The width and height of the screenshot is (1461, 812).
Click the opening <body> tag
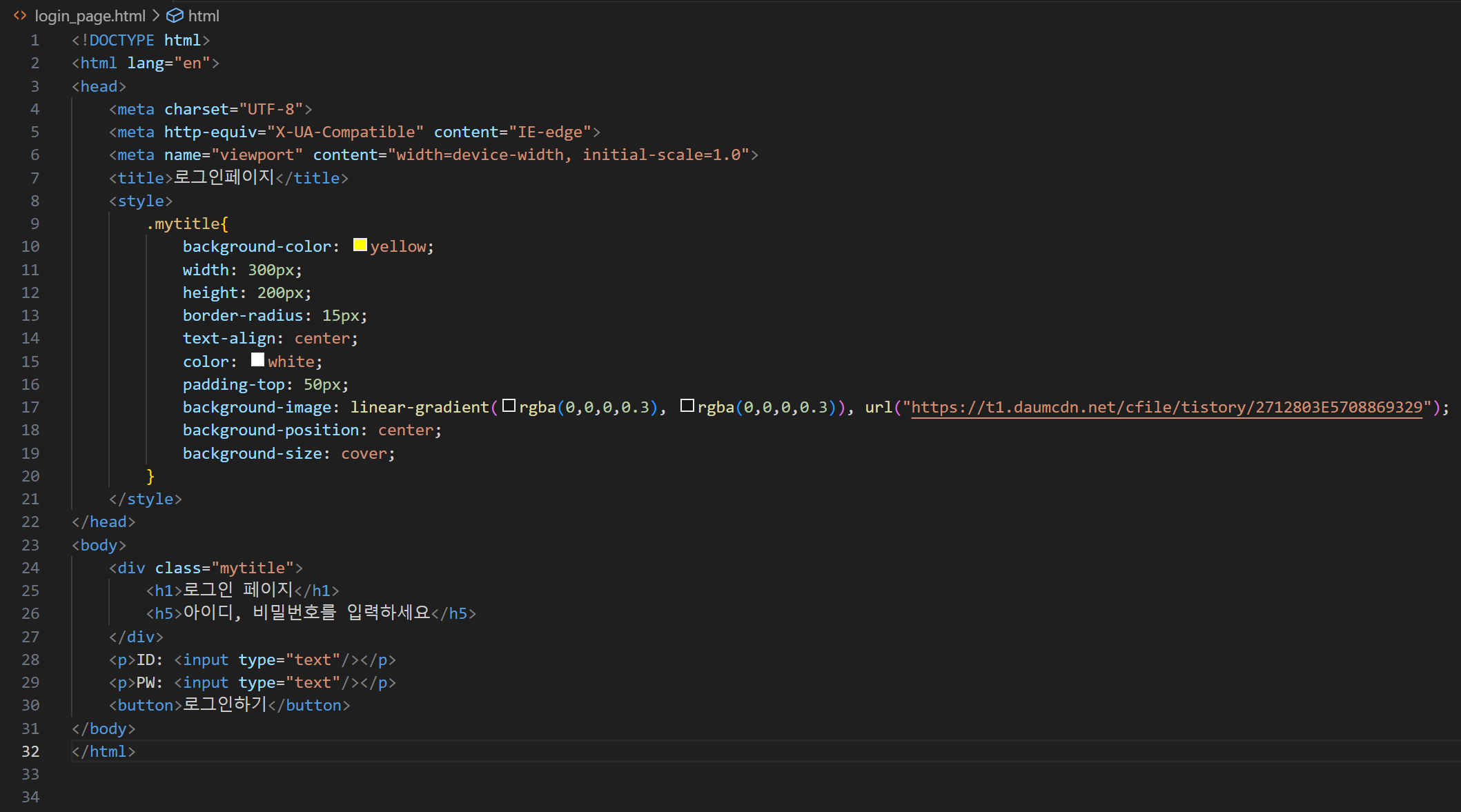click(x=99, y=545)
